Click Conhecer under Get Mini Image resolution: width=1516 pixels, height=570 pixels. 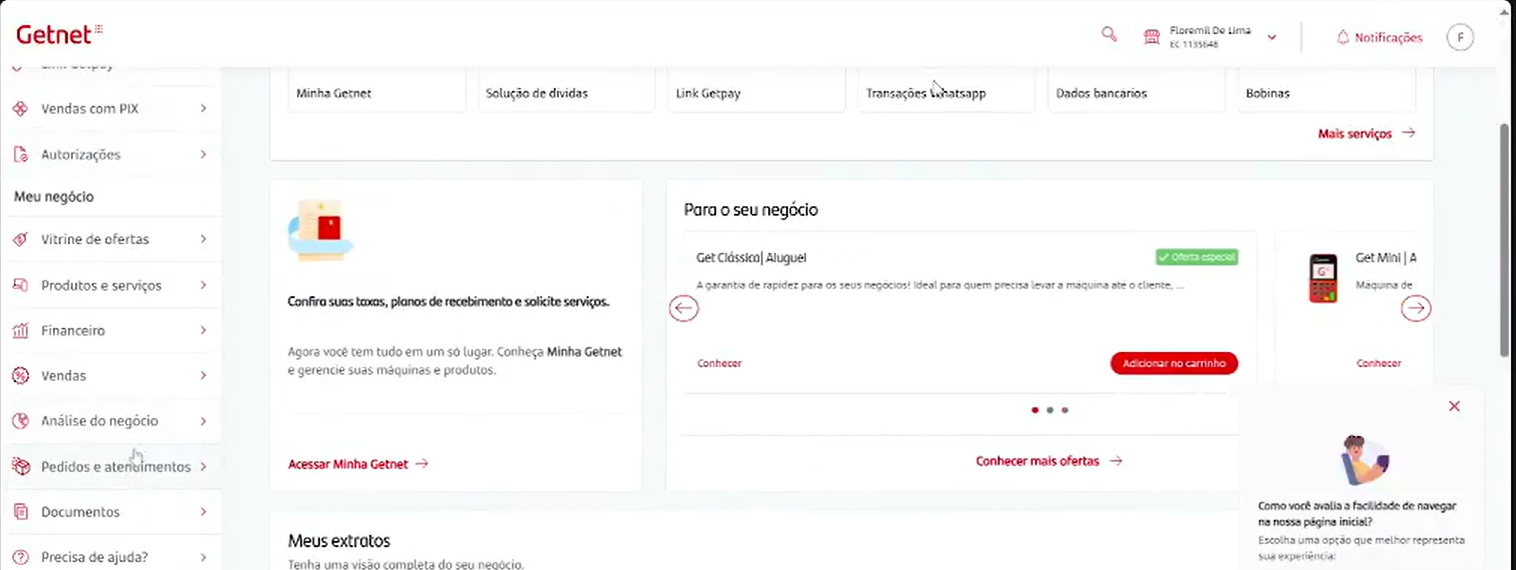(x=1379, y=363)
